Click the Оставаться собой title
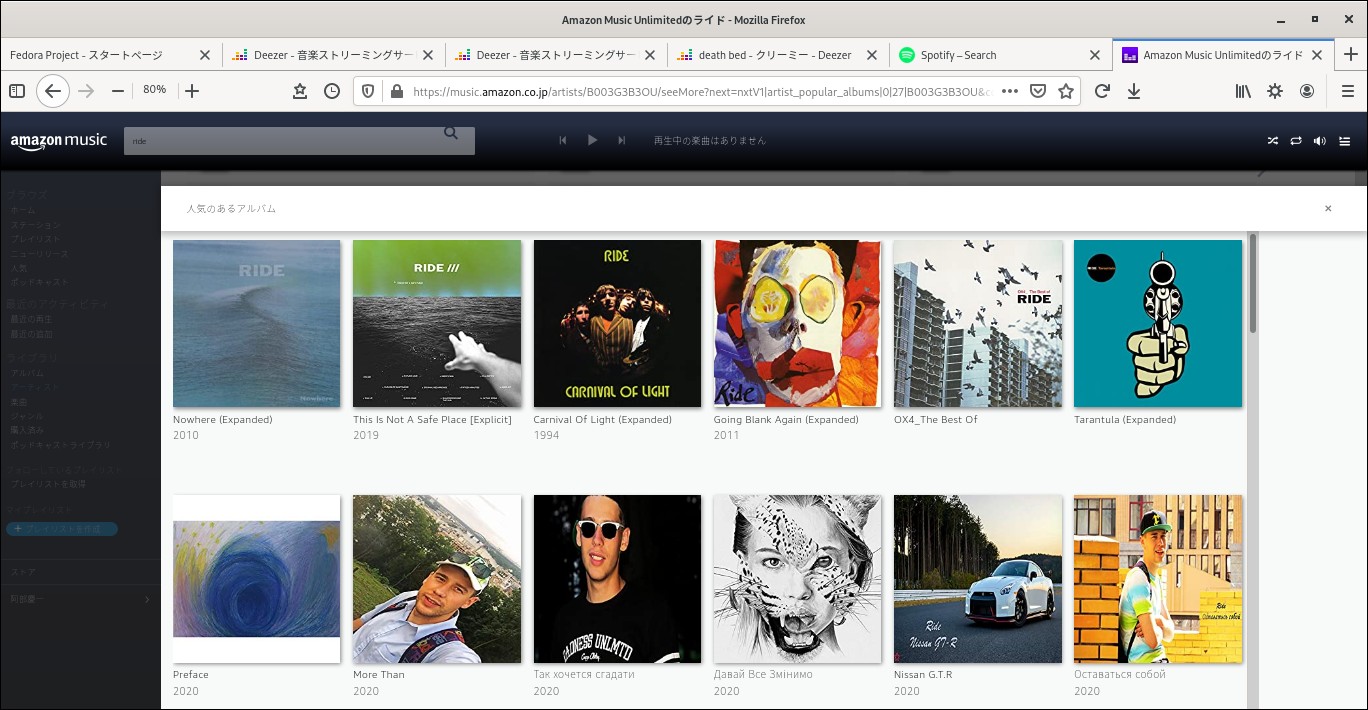1368x710 pixels. [1119, 675]
